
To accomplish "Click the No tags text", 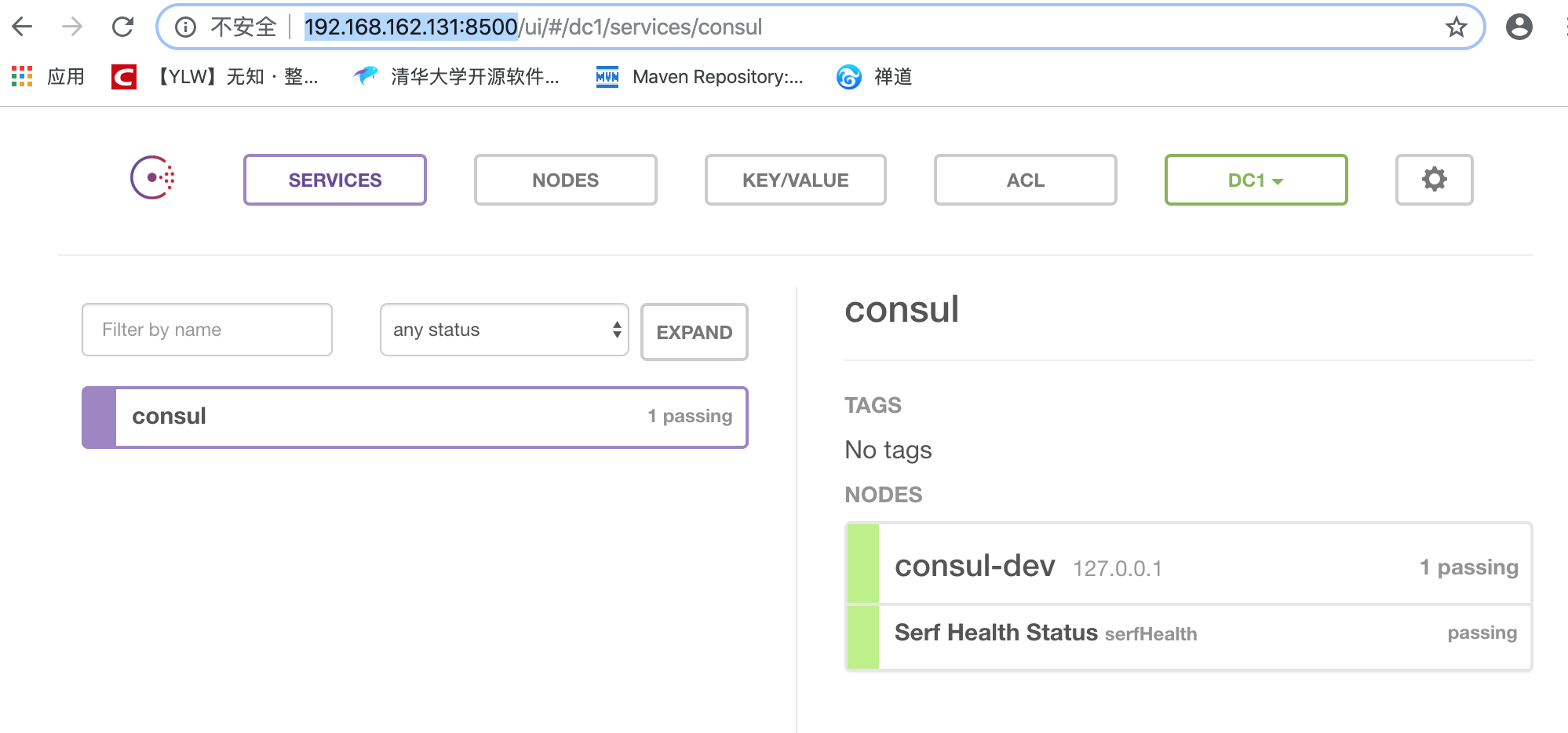I will point(888,450).
